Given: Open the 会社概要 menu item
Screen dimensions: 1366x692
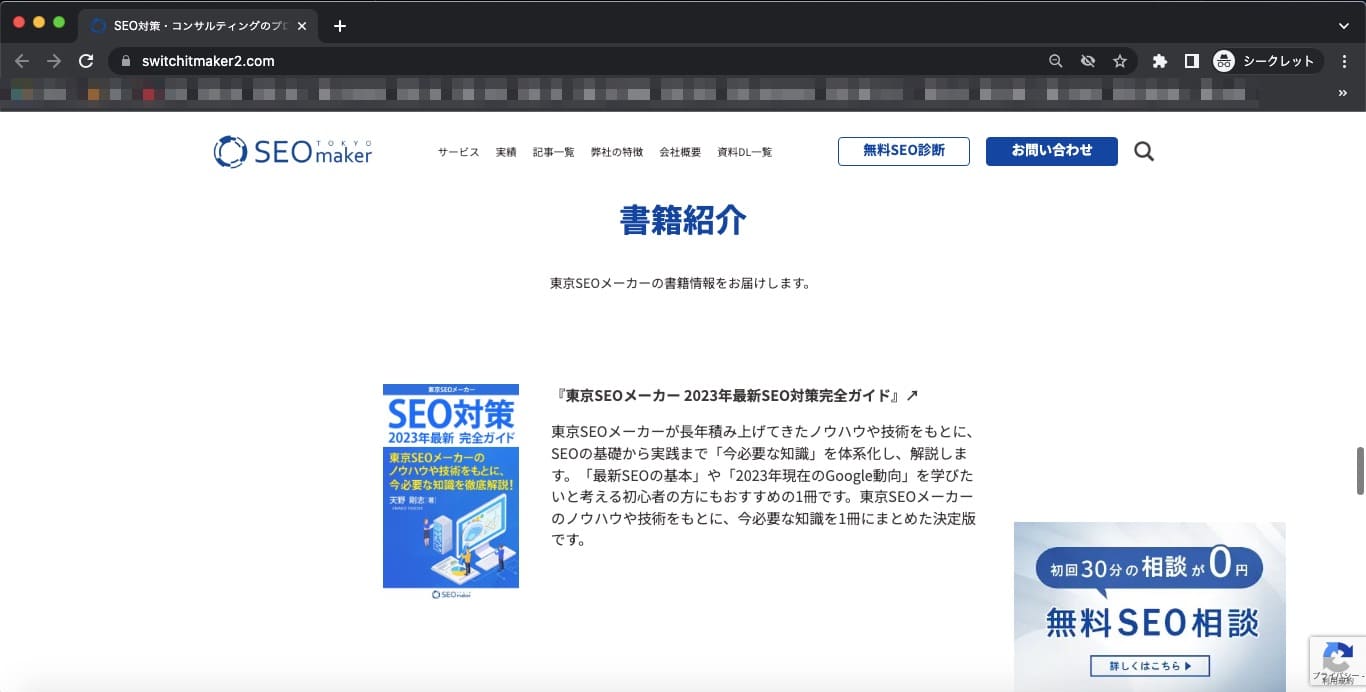Looking at the screenshot, I should pyautogui.click(x=680, y=152).
